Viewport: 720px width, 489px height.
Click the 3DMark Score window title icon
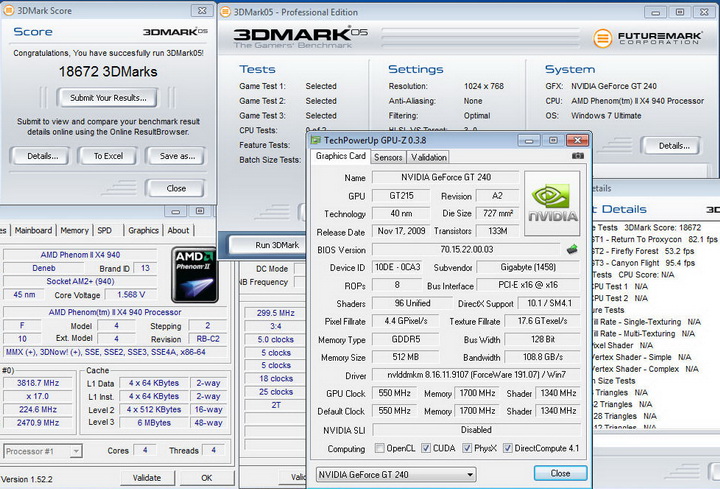[x=9, y=11]
